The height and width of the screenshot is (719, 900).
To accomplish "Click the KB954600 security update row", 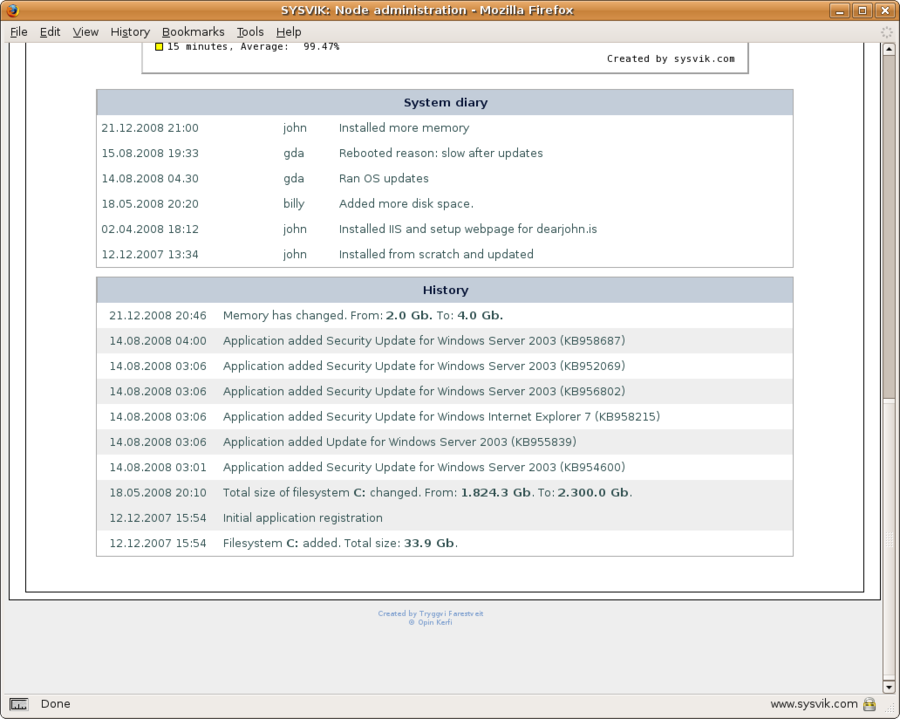I will [445, 467].
